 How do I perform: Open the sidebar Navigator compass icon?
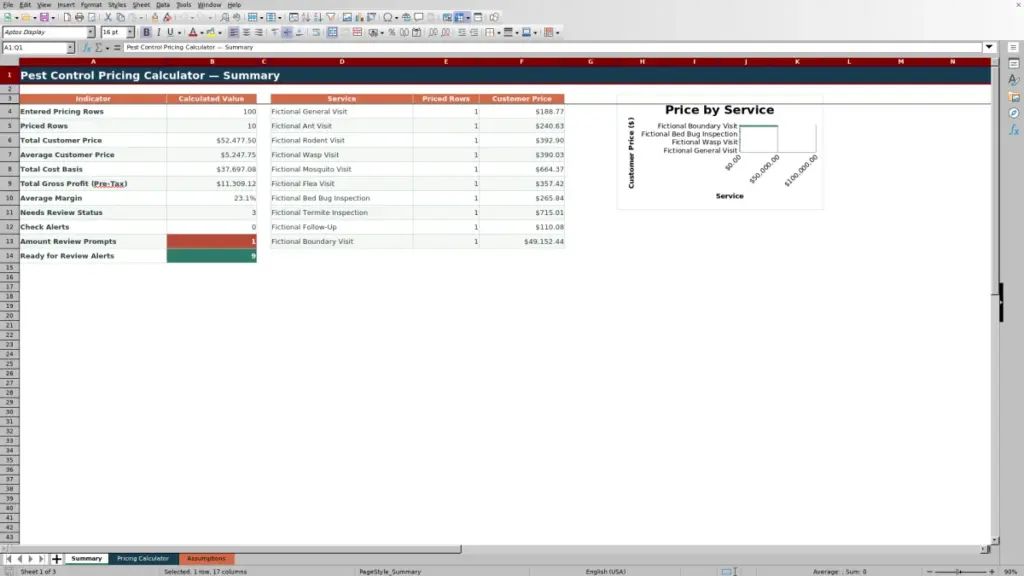(1014, 113)
